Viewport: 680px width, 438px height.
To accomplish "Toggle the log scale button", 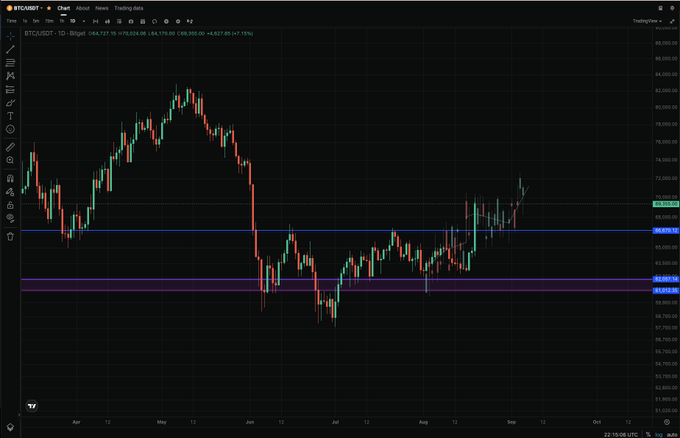I will tap(659, 435).
